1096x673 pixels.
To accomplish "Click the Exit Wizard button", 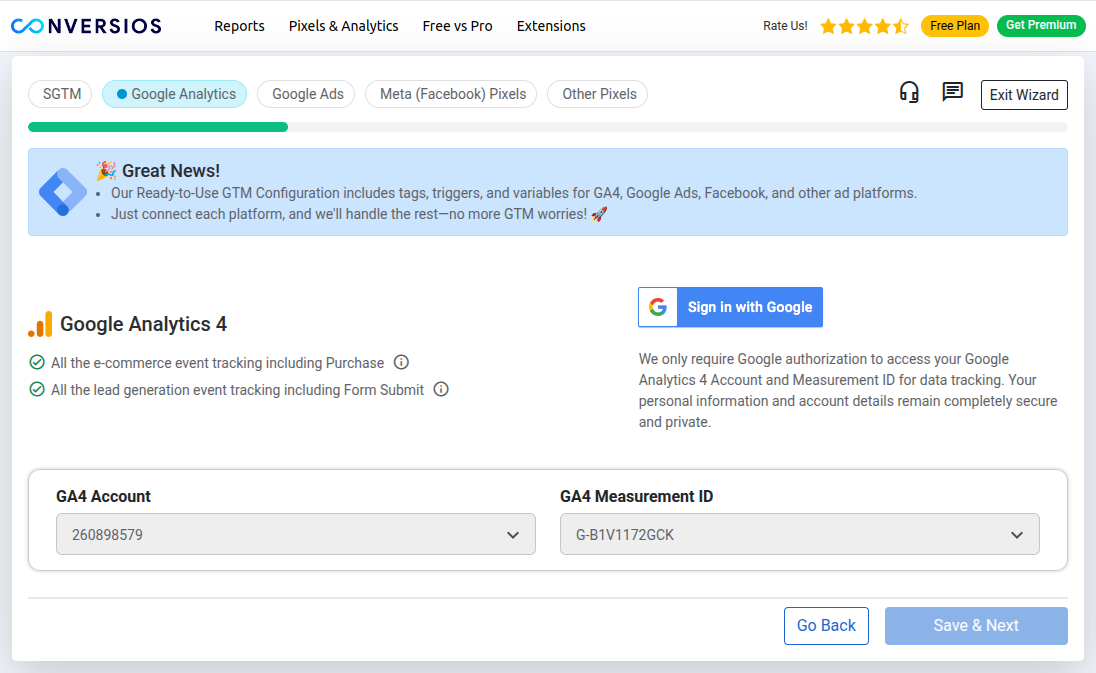I will (x=1024, y=95).
